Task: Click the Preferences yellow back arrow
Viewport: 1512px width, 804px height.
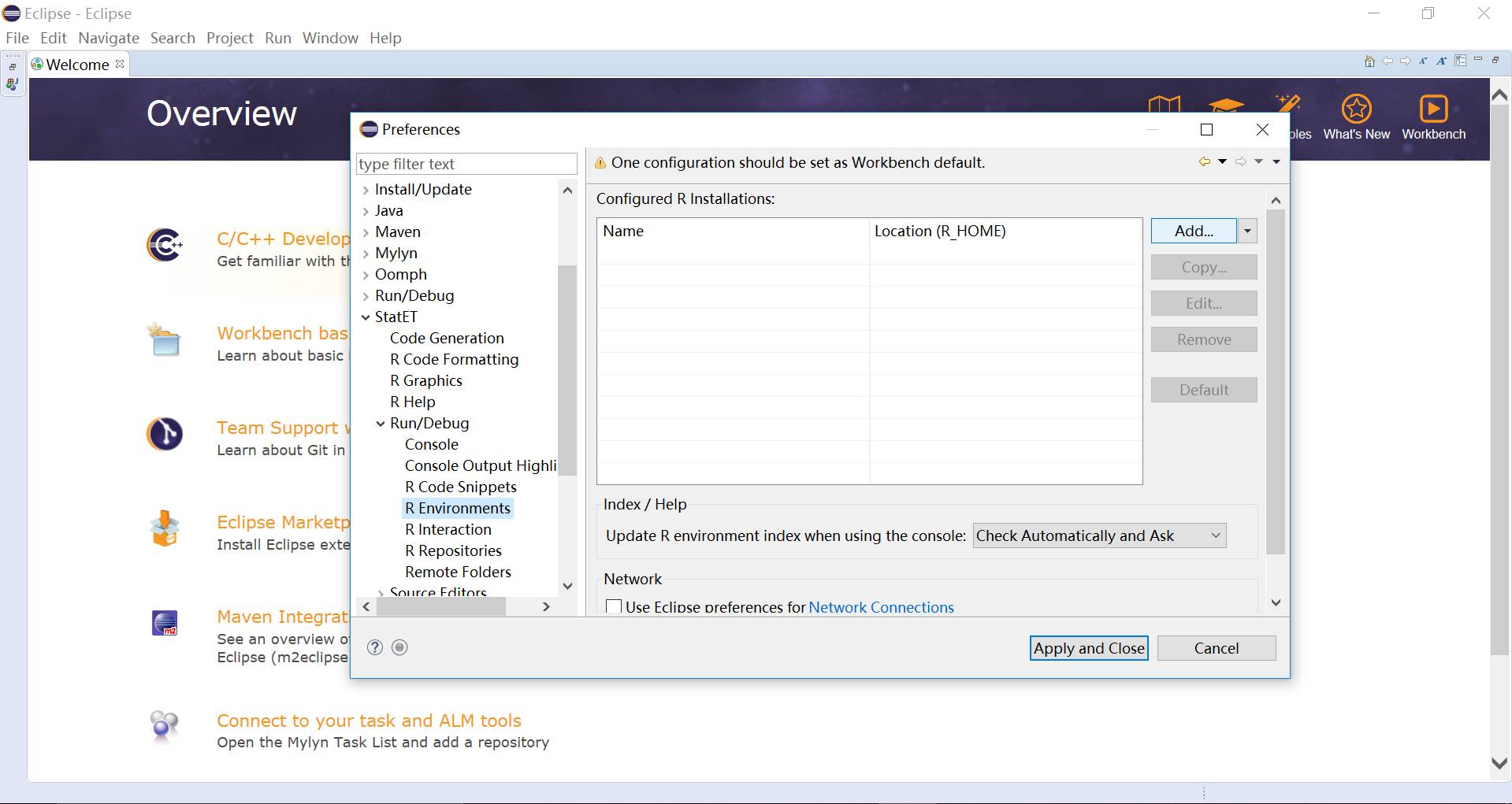Action: [x=1205, y=161]
